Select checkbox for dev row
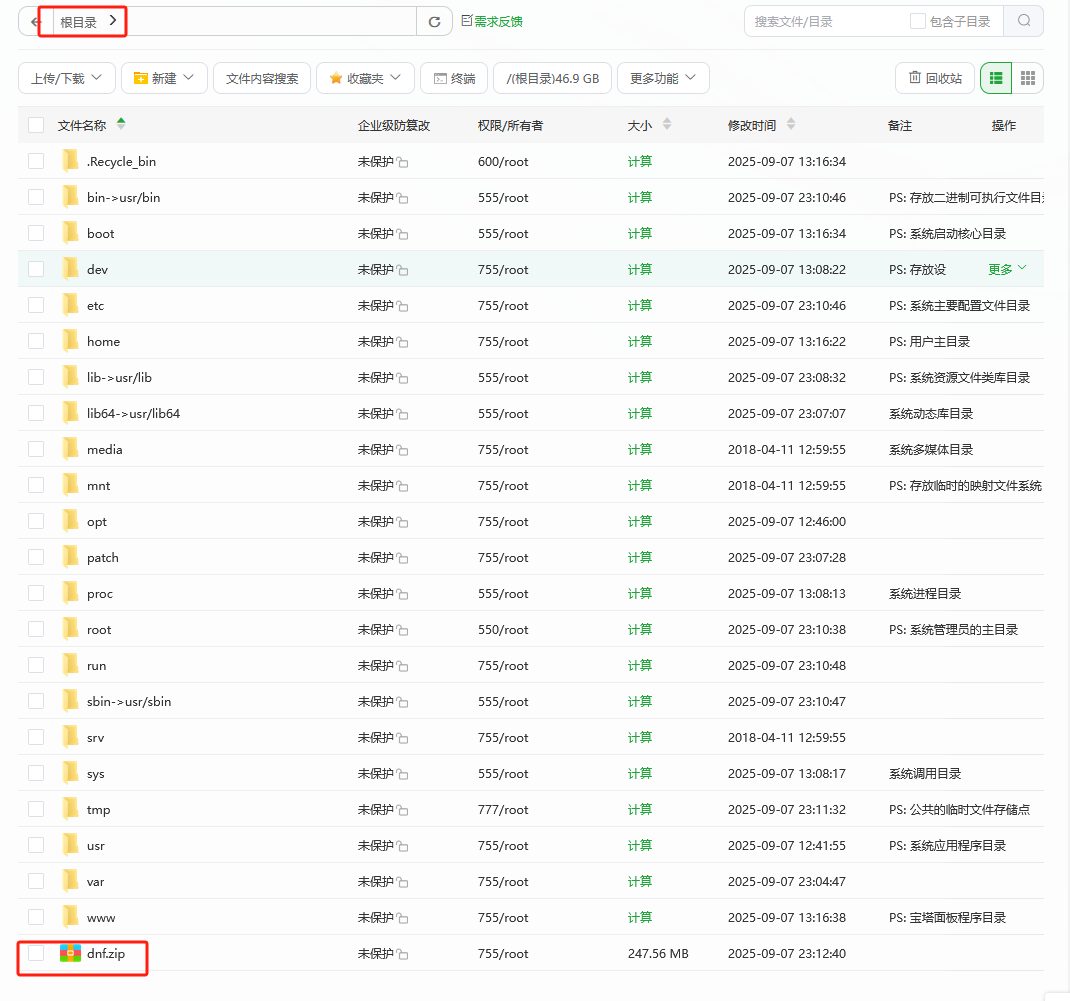The image size is (1070, 1001). 36,269
